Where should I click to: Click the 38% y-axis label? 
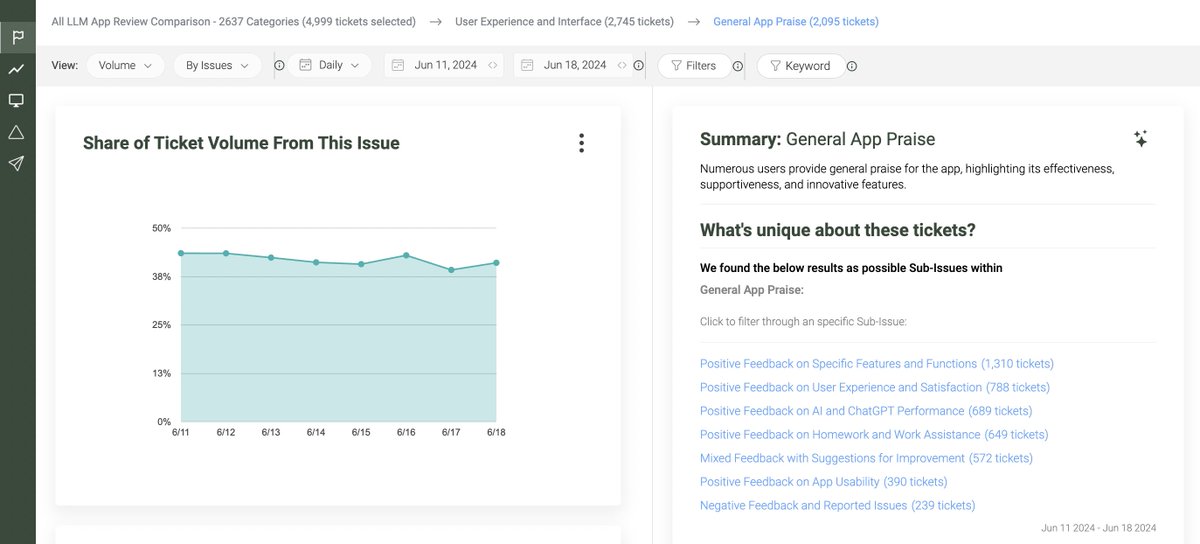(x=162, y=276)
